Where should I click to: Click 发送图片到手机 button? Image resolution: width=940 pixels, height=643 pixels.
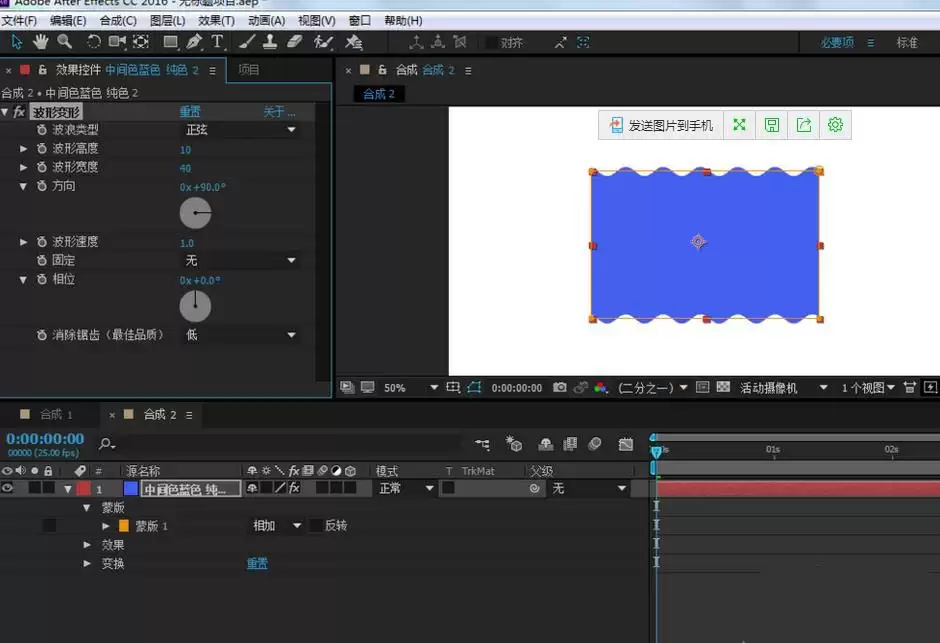click(661, 125)
